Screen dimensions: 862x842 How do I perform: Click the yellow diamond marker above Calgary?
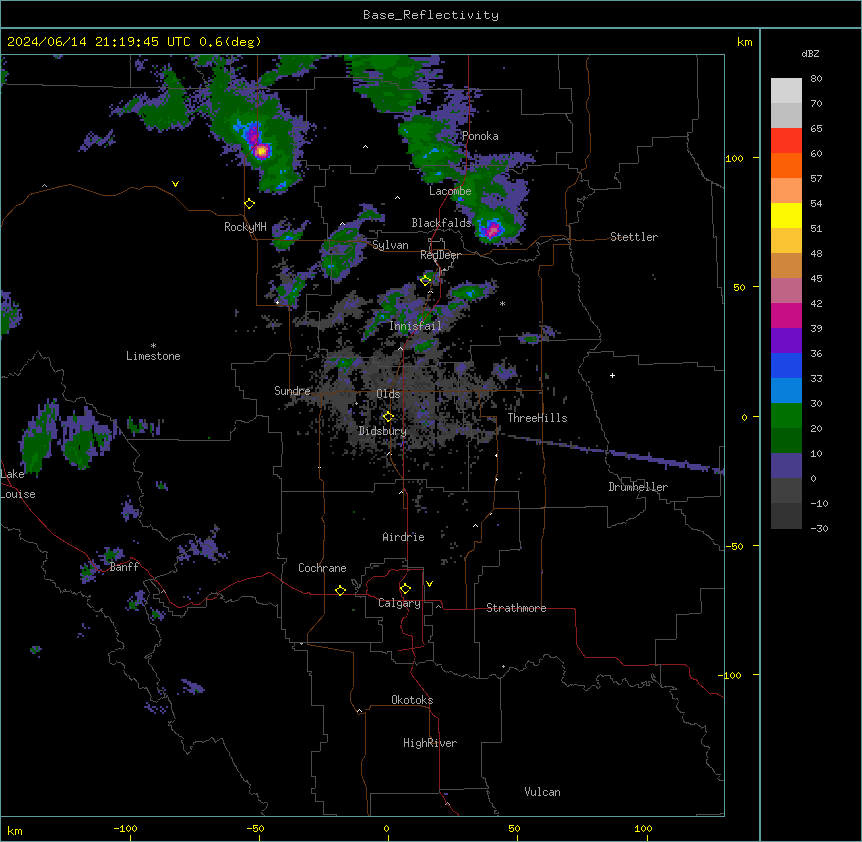(x=405, y=589)
